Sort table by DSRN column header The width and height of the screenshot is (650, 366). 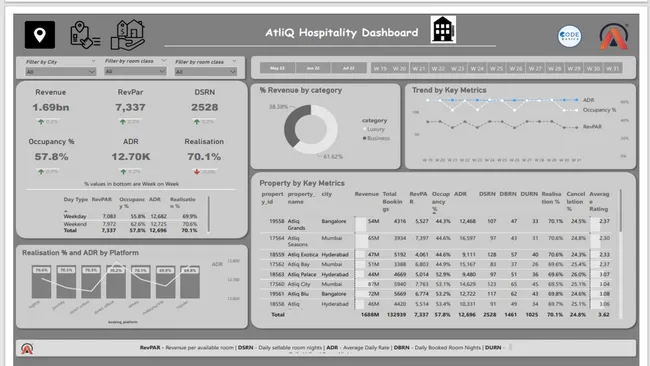487,194
